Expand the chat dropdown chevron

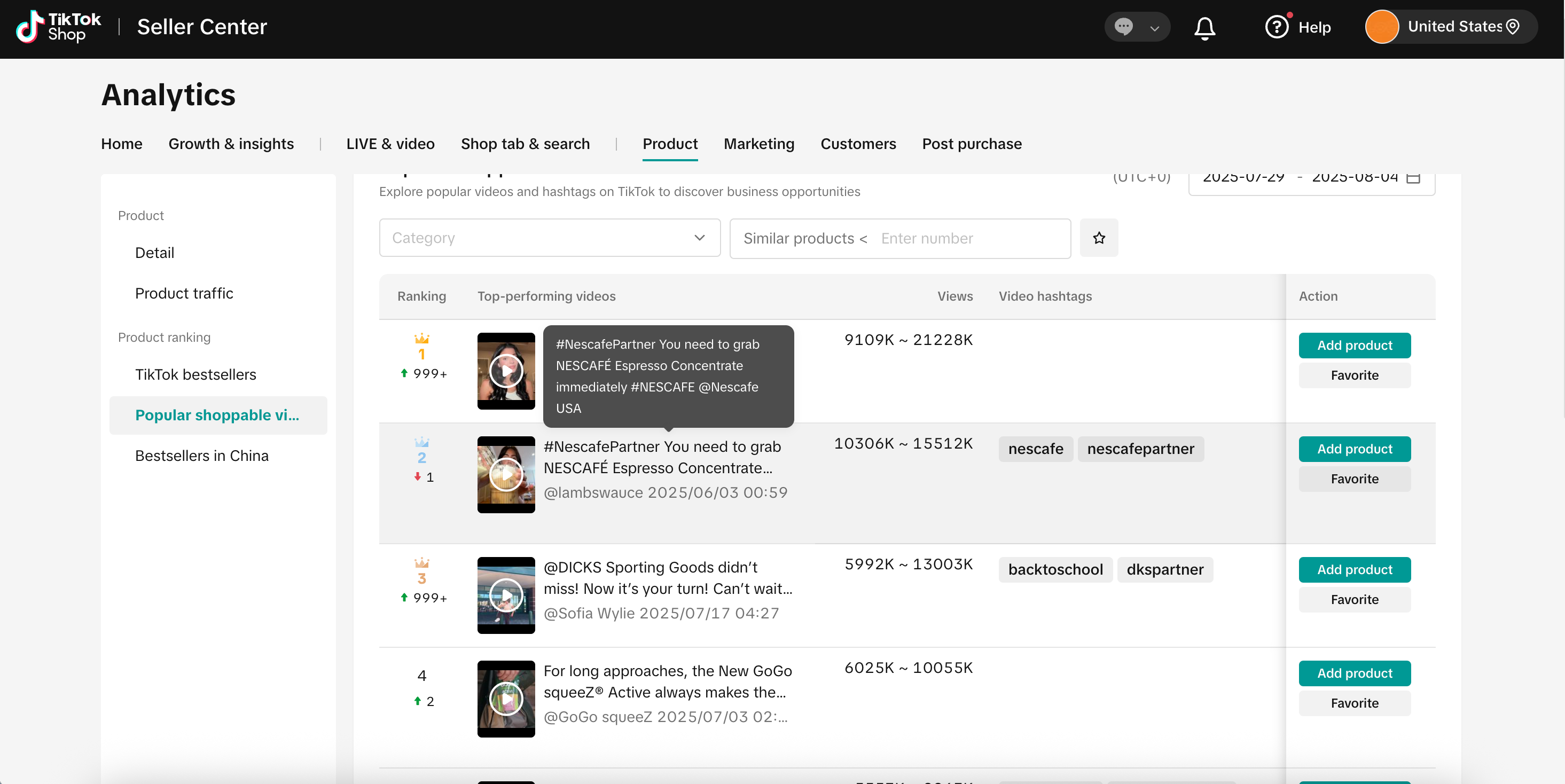tap(1154, 28)
